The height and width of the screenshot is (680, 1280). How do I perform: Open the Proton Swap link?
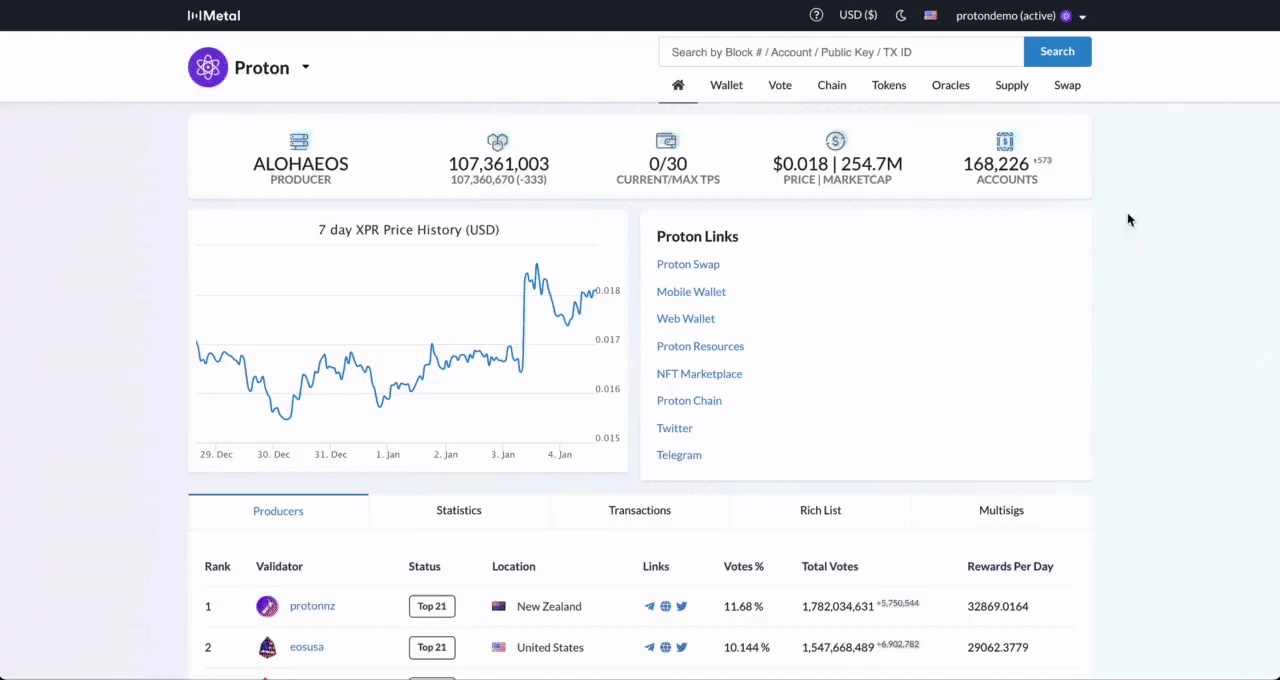coord(688,264)
